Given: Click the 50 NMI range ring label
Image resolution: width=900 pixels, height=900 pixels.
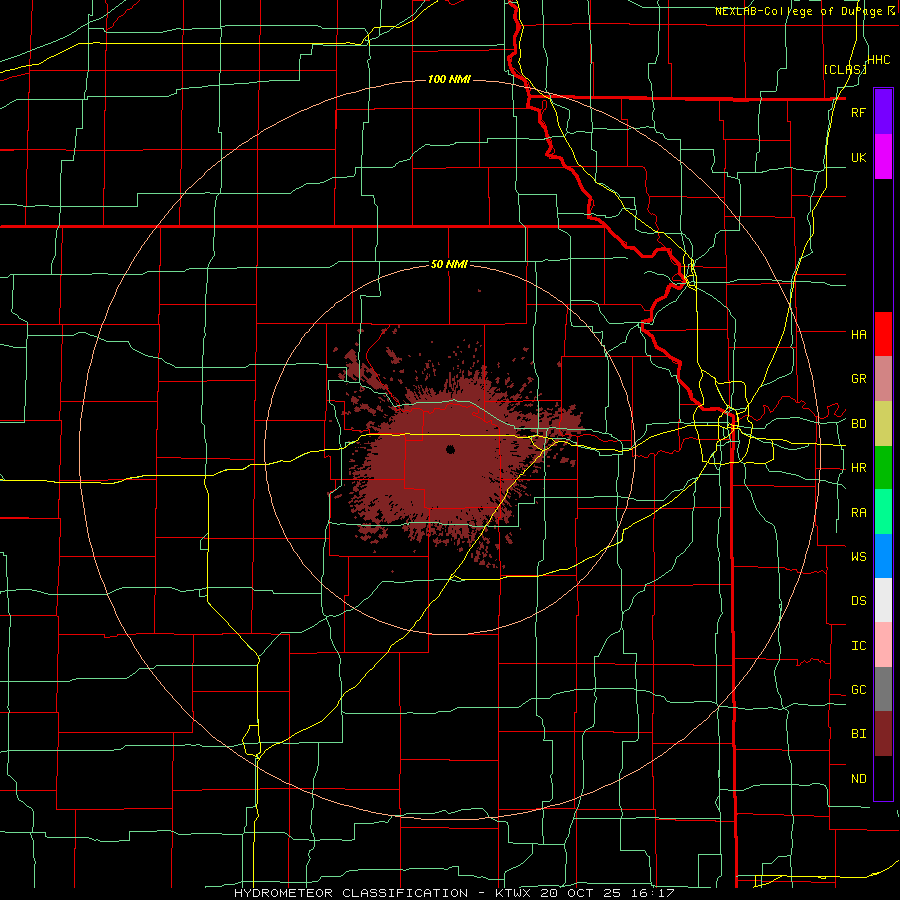Looking at the screenshot, I should click(x=449, y=265).
